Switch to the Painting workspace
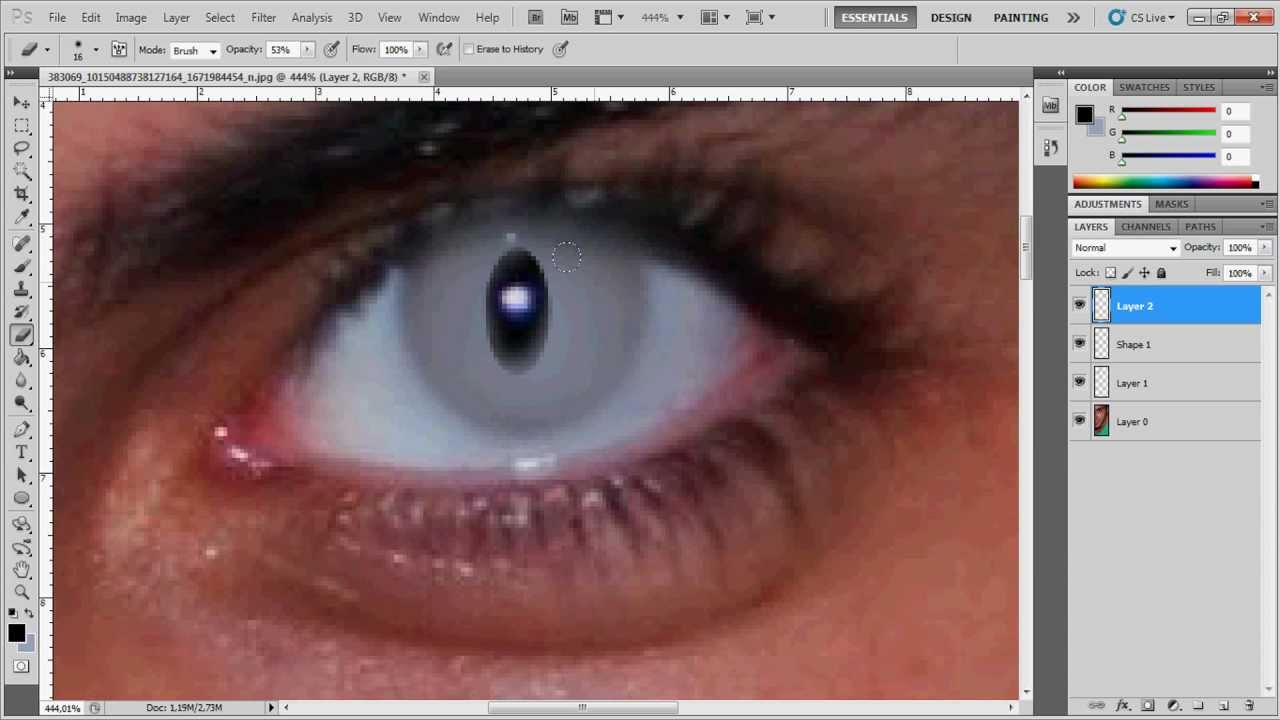The image size is (1280, 720). pyautogui.click(x=1020, y=18)
